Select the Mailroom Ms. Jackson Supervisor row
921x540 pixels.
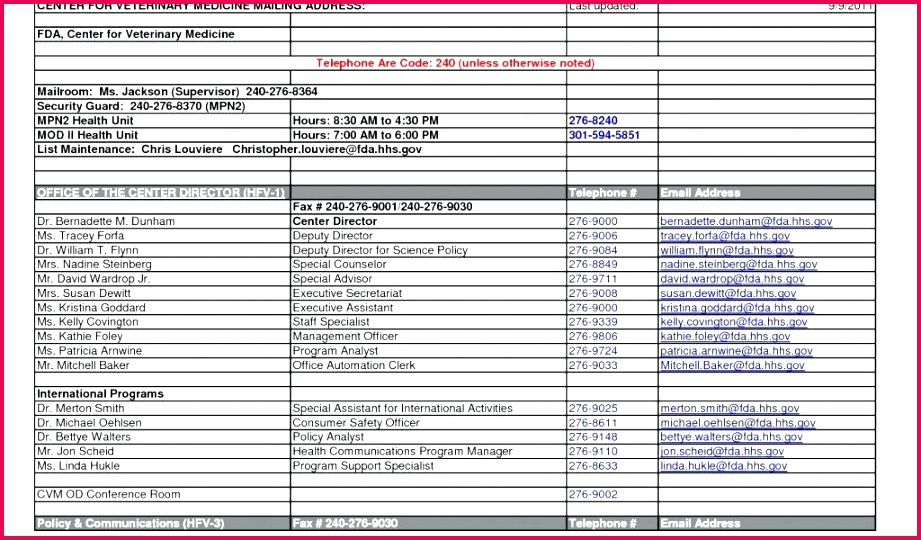tap(301, 92)
